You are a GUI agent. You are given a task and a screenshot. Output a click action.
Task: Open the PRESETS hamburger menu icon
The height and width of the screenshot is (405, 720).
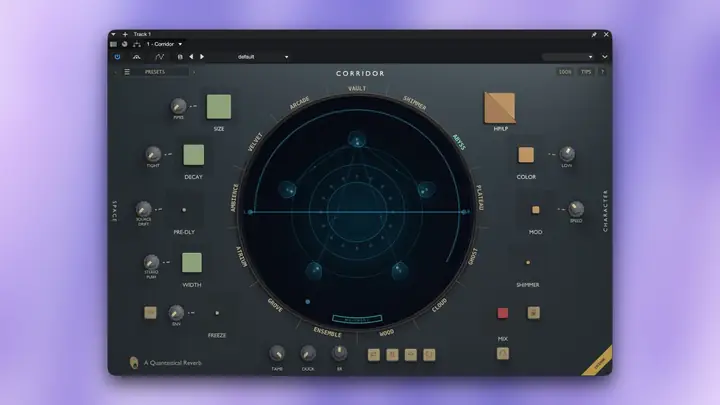tap(127, 72)
